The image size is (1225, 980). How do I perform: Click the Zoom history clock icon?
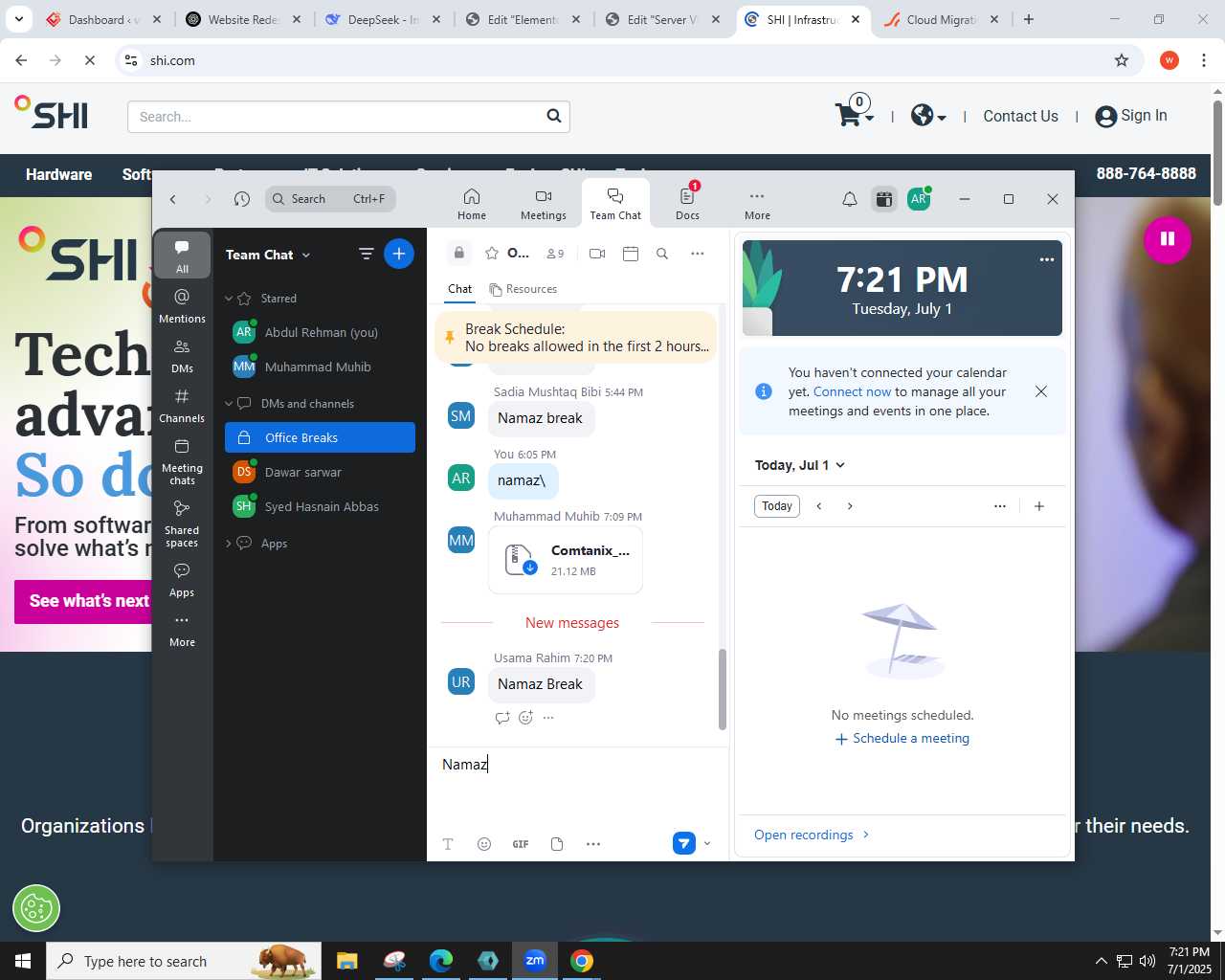pos(242,199)
